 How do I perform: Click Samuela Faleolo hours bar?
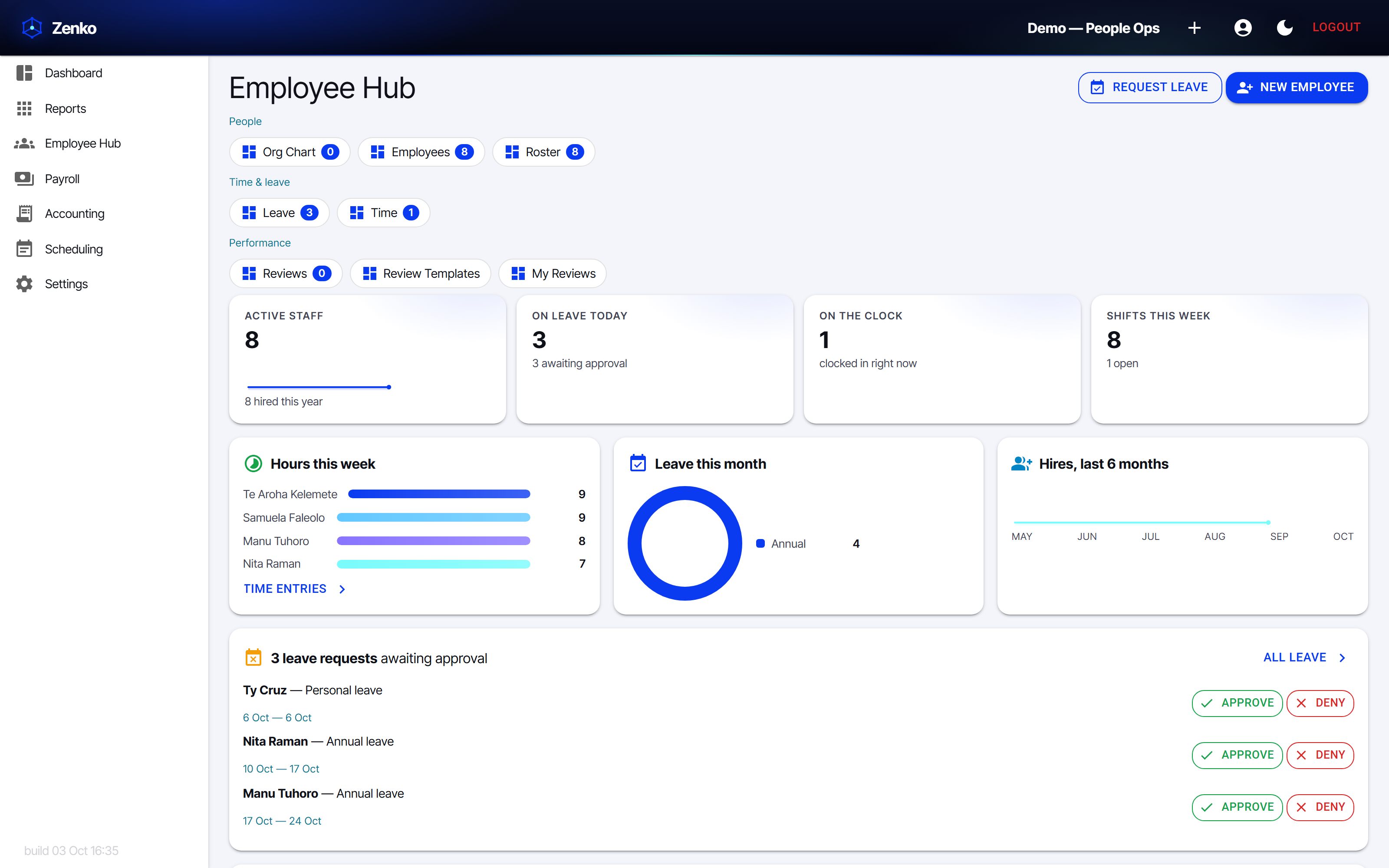click(433, 517)
